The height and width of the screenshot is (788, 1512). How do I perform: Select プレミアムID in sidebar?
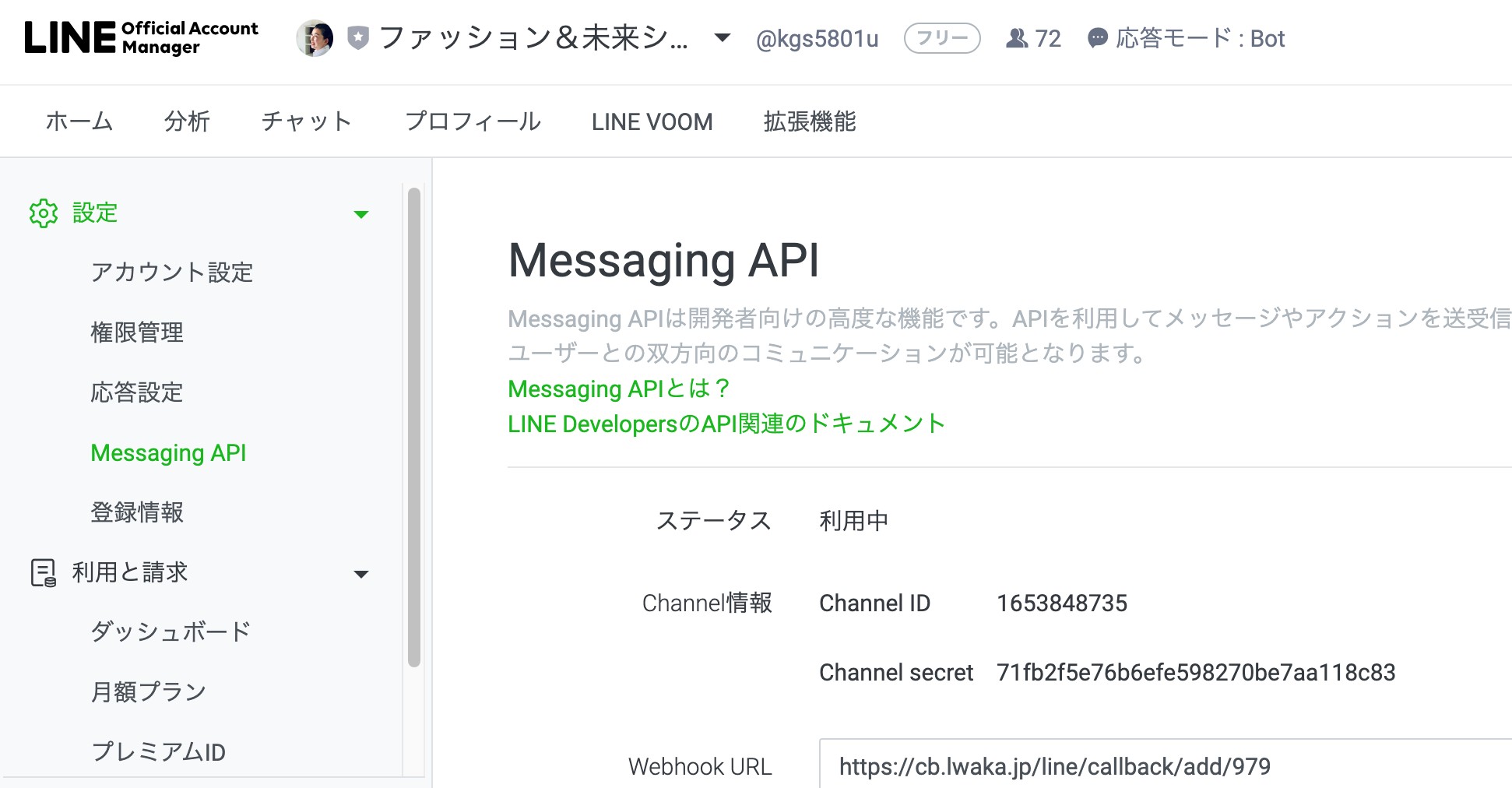coord(158,751)
